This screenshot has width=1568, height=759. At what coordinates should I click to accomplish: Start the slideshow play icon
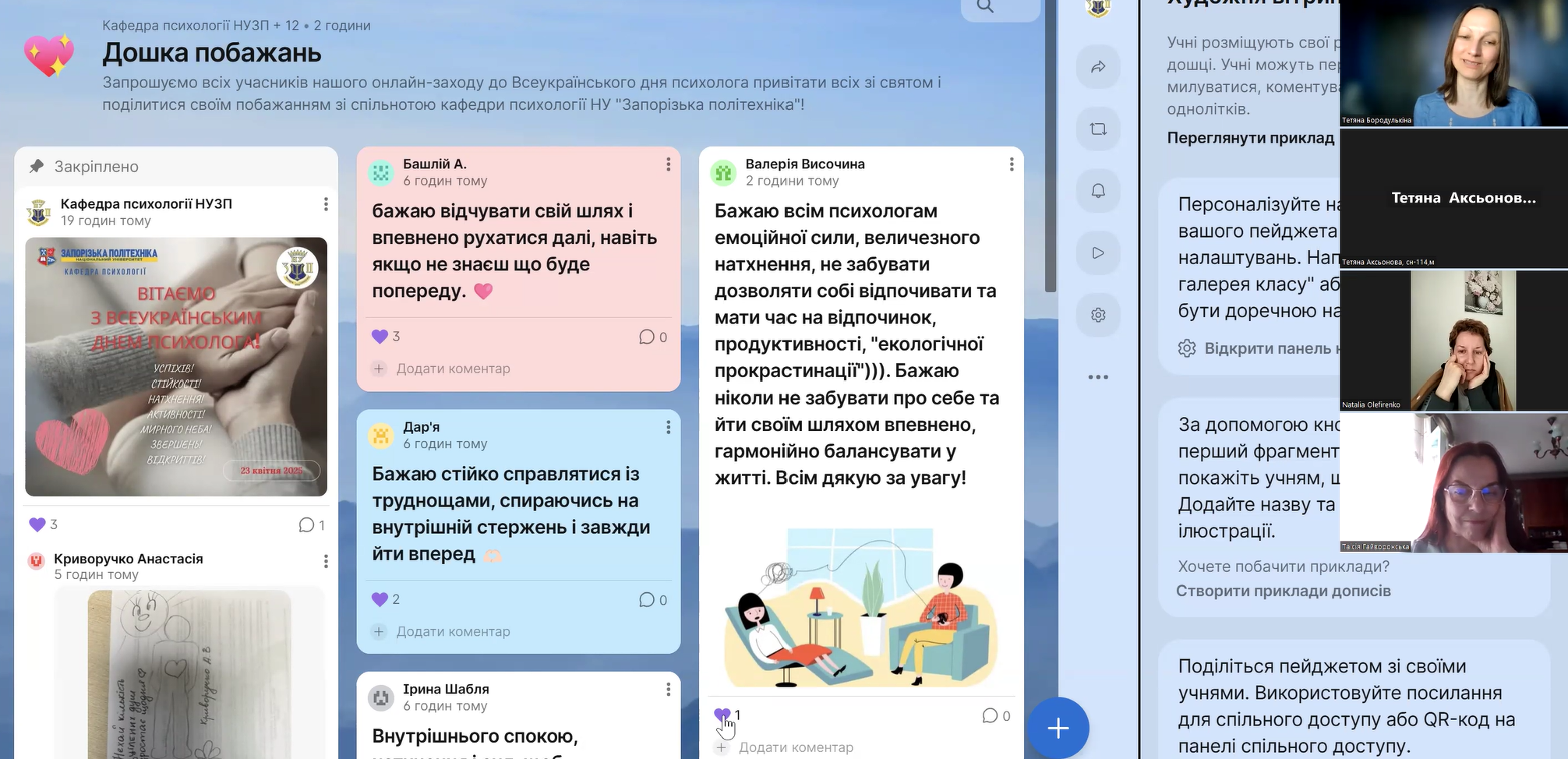(1098, 253)
